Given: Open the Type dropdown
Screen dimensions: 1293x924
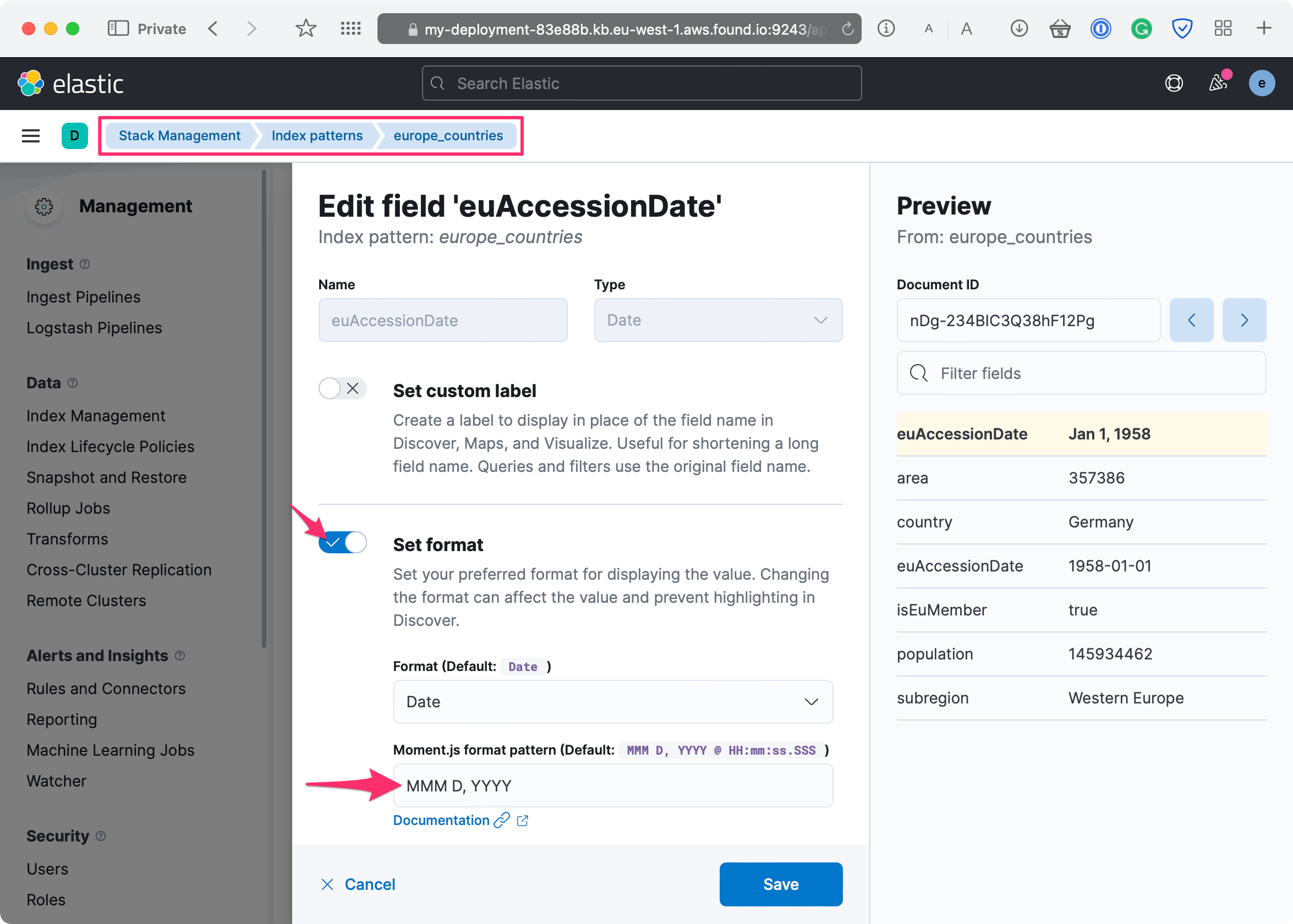Looking at the screenshot, I should click(717, 320).
